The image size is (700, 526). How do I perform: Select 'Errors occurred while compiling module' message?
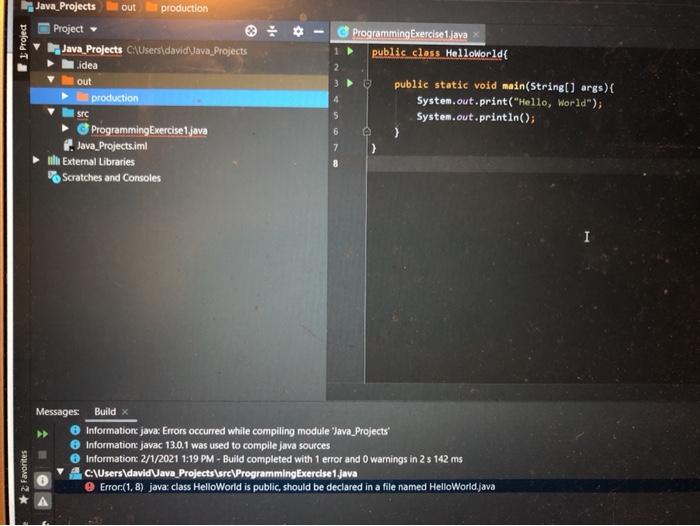click(238, 431)
